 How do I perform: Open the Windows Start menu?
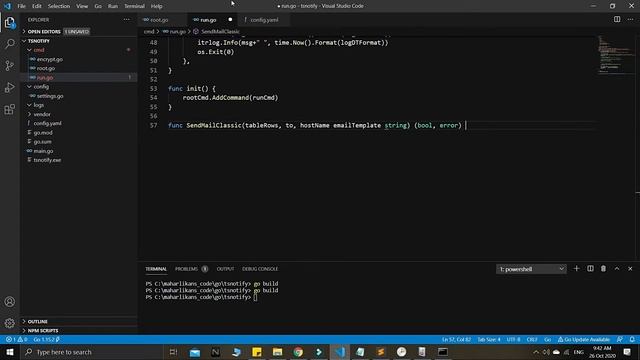10,352
